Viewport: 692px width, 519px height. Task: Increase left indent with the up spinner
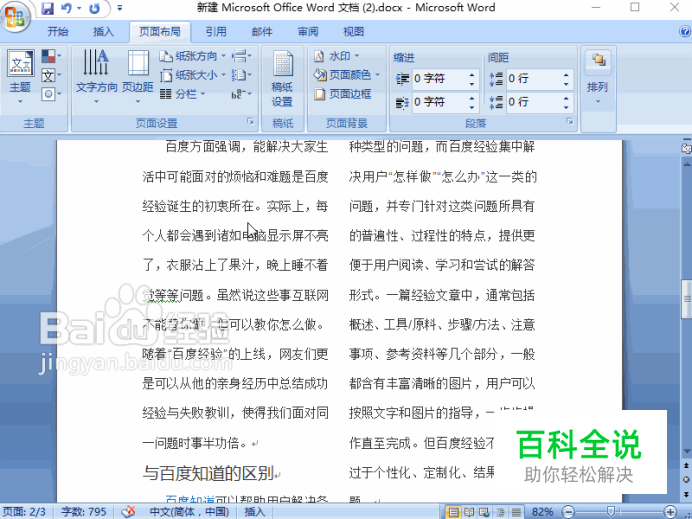tap(472, 74)
